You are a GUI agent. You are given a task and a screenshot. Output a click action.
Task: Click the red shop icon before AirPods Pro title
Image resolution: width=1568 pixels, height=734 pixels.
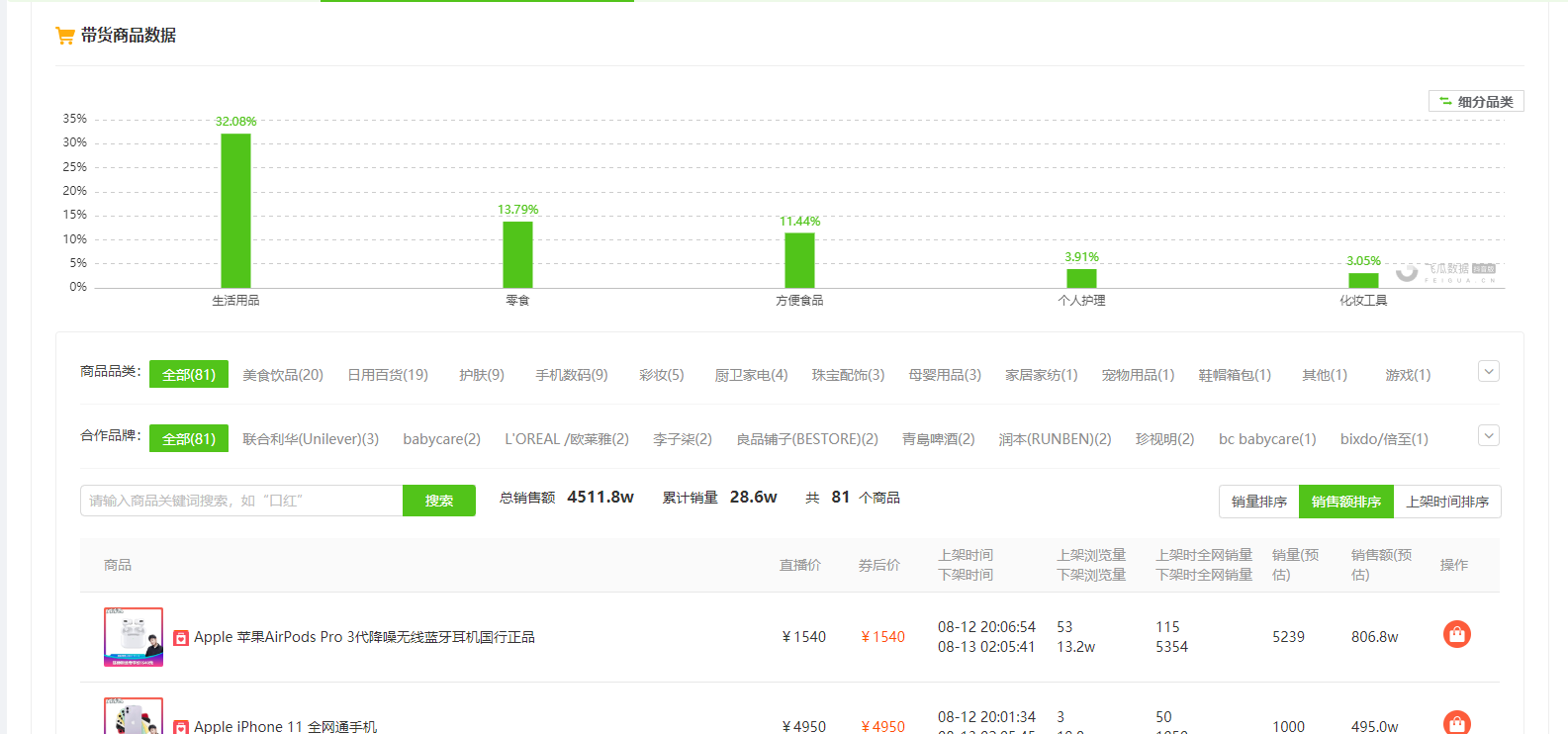tap(181, 638)
